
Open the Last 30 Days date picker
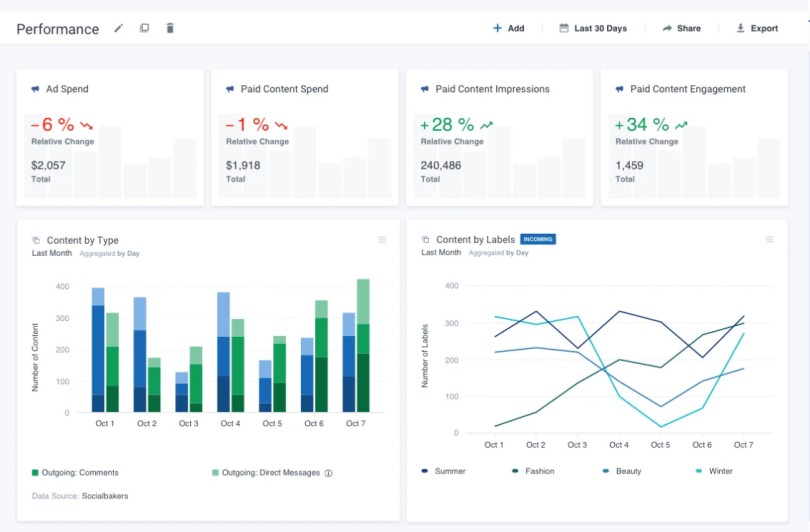click(593, 28)
